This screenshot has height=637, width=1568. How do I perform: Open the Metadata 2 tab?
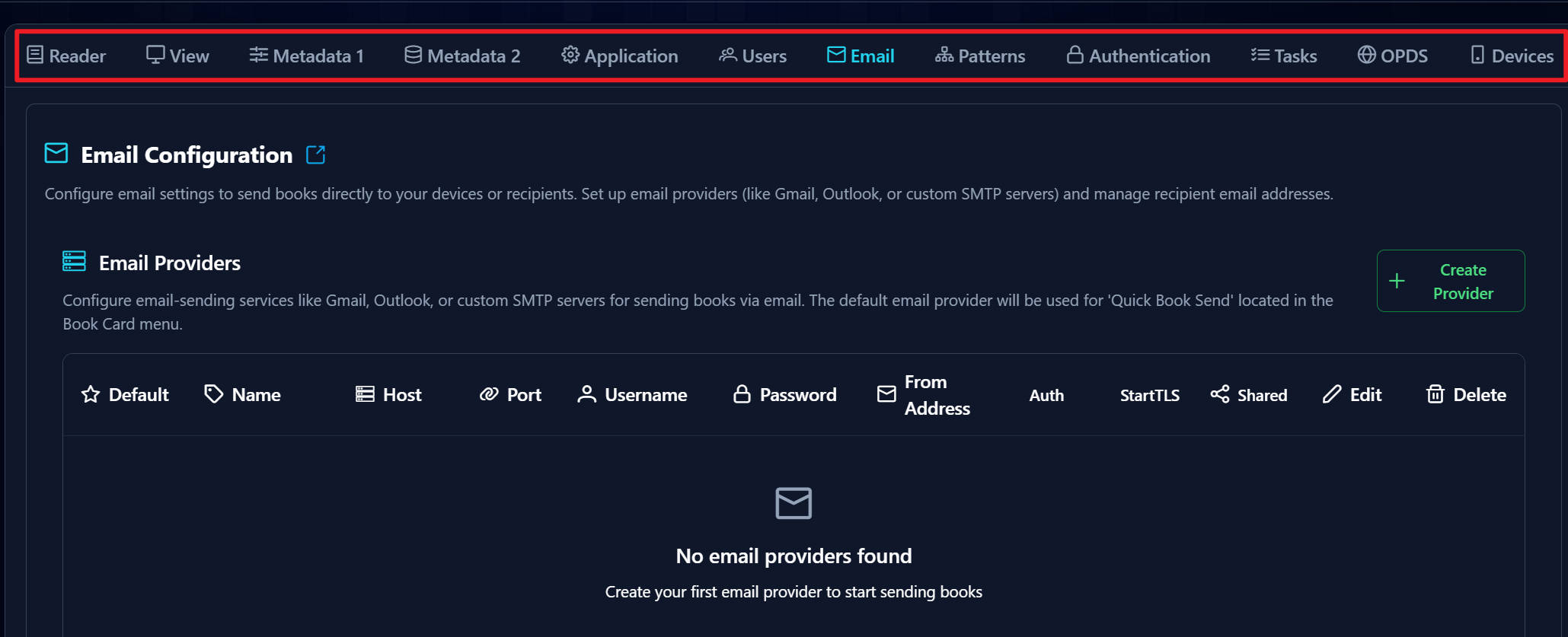(462, 56)
